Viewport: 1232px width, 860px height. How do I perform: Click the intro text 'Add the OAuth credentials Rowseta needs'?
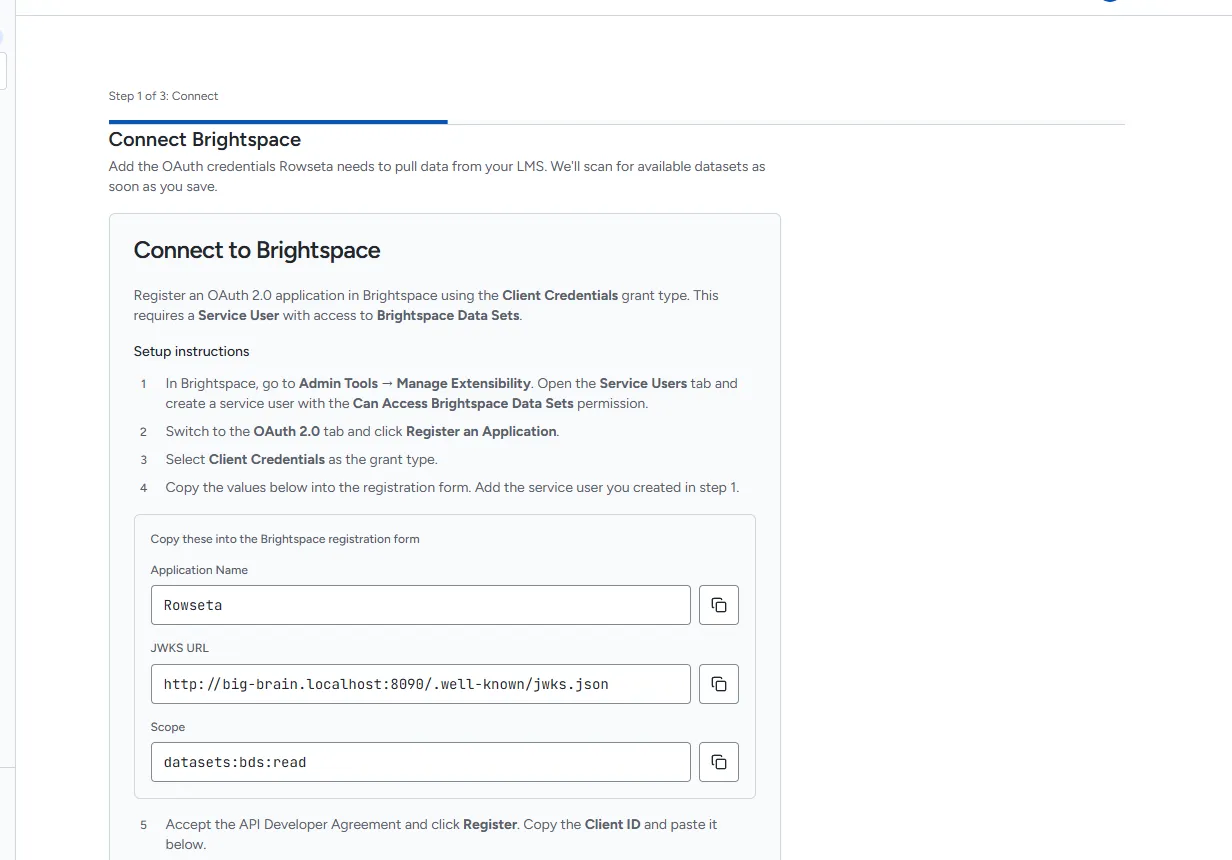pos(437,176)
